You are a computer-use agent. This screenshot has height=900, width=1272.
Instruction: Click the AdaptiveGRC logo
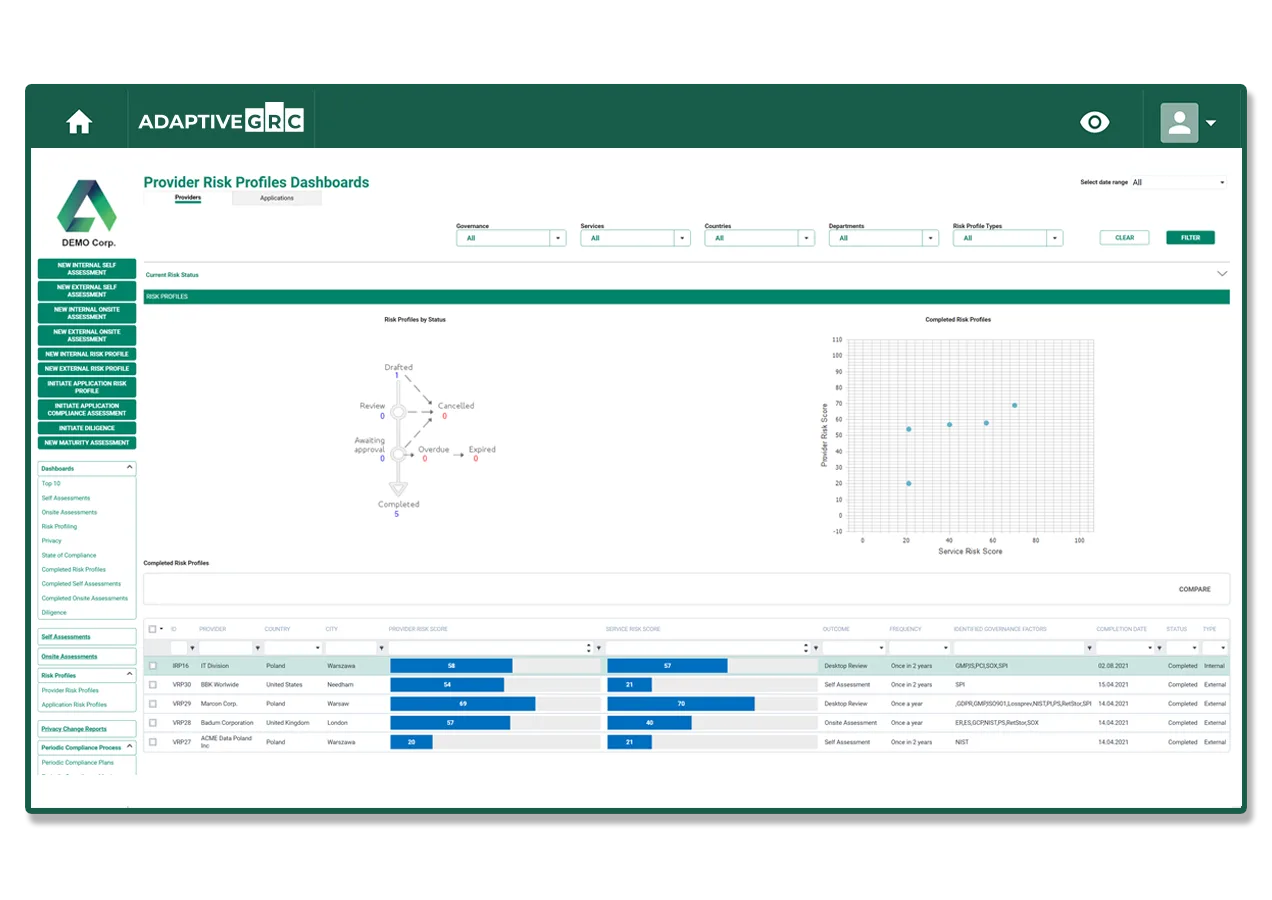(221, 122)
